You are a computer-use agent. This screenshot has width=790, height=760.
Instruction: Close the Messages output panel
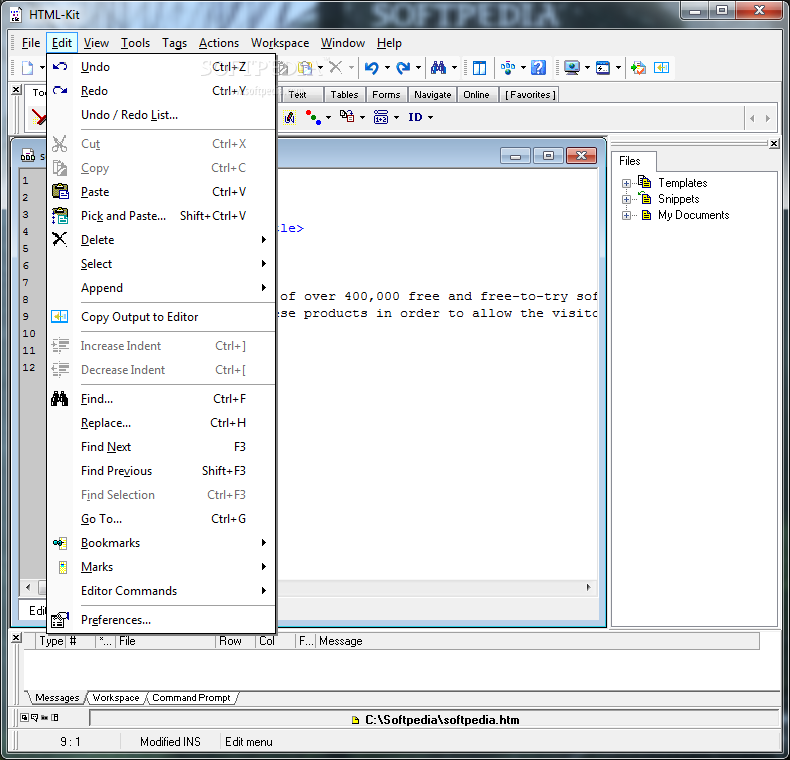(16, 638)
